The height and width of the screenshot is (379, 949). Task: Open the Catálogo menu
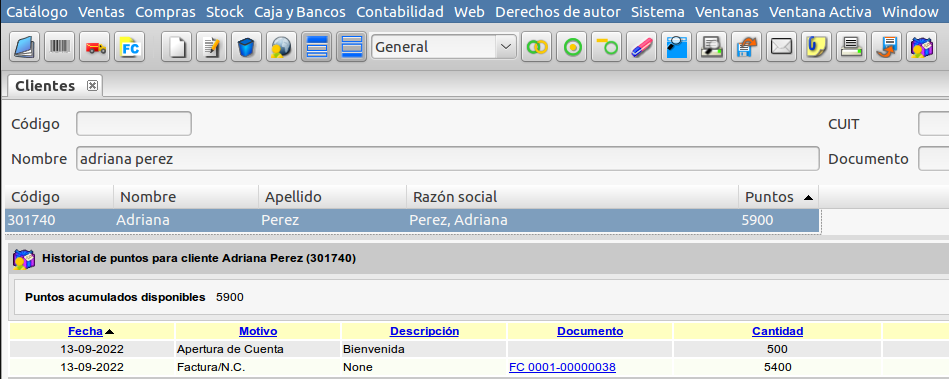click(x=37, y=12)
